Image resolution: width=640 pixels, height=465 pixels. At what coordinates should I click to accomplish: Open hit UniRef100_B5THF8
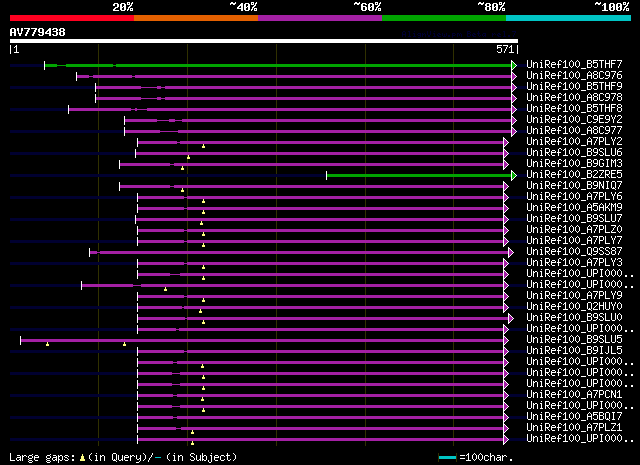click(574, 109)
